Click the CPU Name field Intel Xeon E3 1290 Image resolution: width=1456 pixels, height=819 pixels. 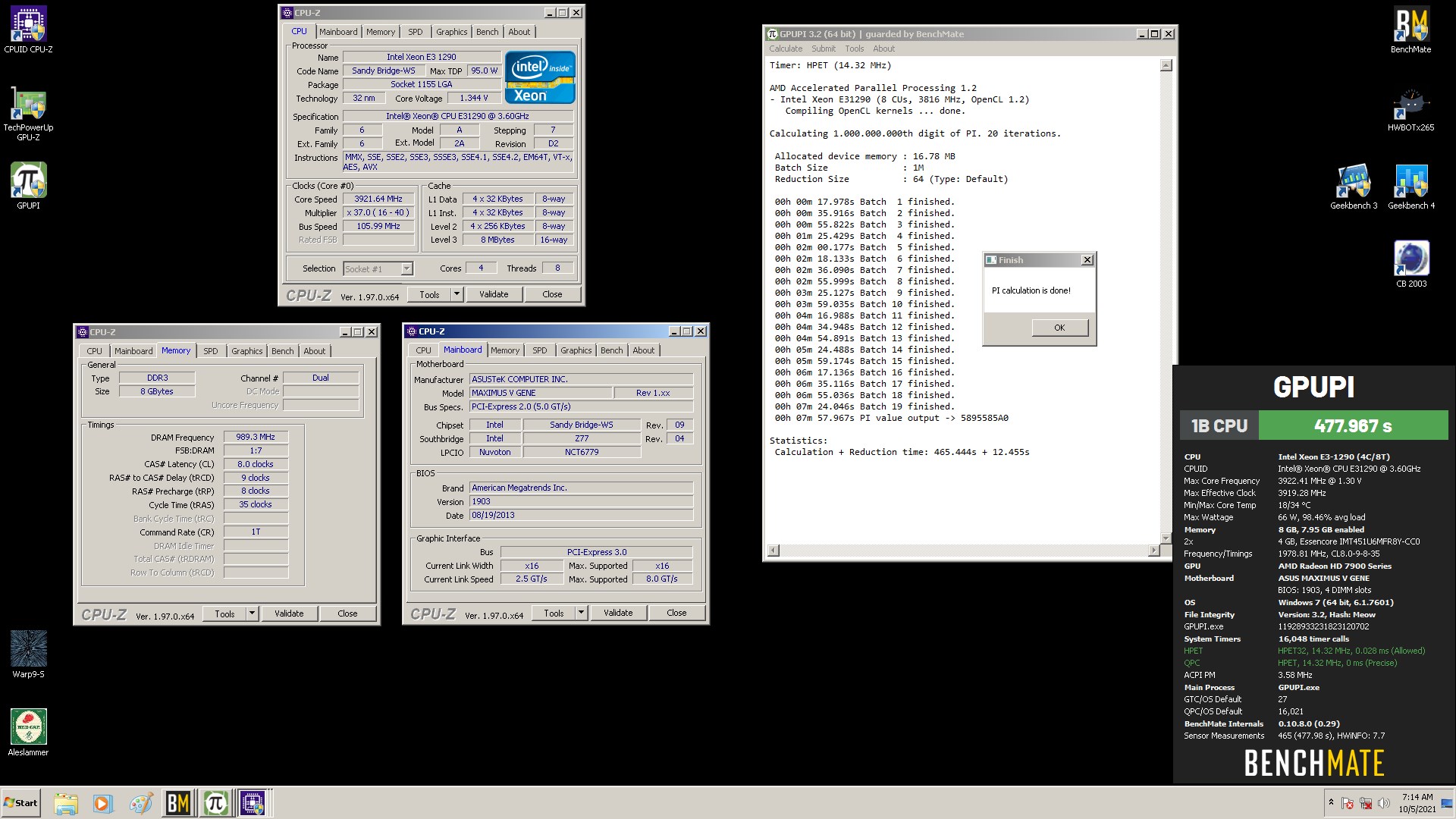pos(422,57)
